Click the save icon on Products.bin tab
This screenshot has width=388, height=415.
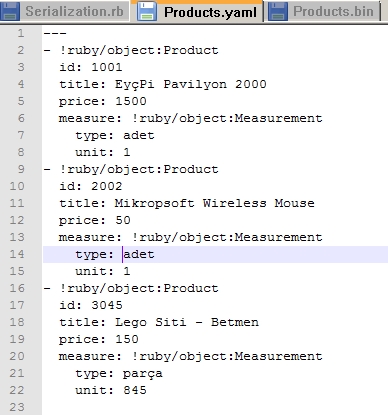click(x=277, y=11)
